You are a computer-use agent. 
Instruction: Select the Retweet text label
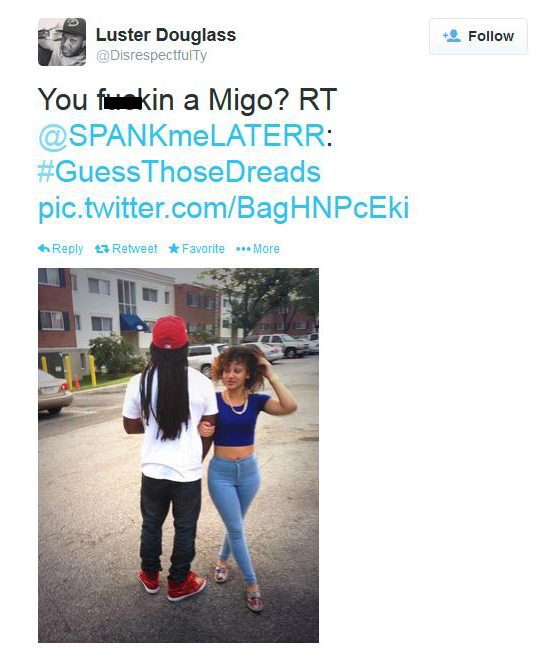[134, 249]
